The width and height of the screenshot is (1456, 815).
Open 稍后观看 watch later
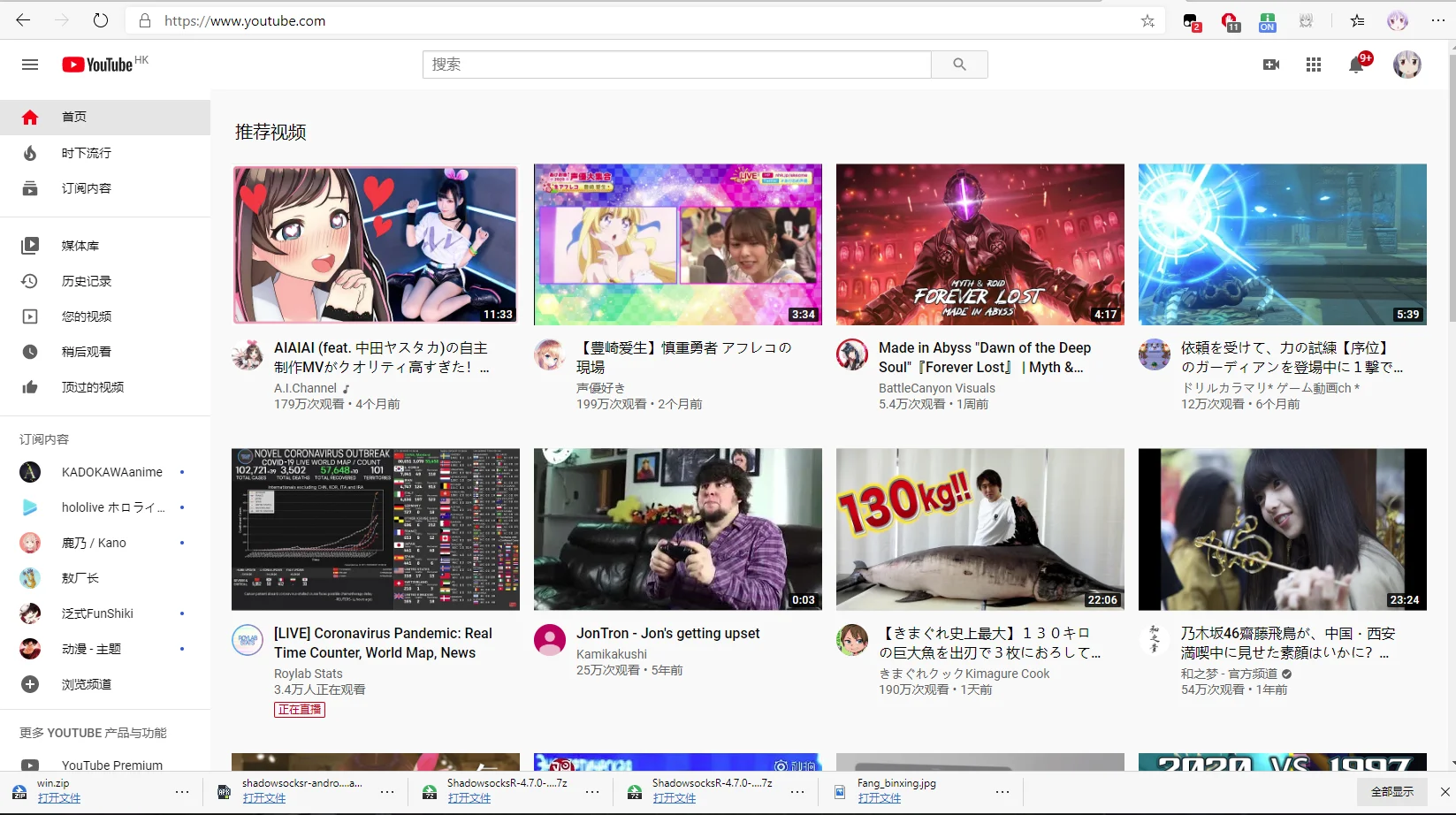(105, 352)
